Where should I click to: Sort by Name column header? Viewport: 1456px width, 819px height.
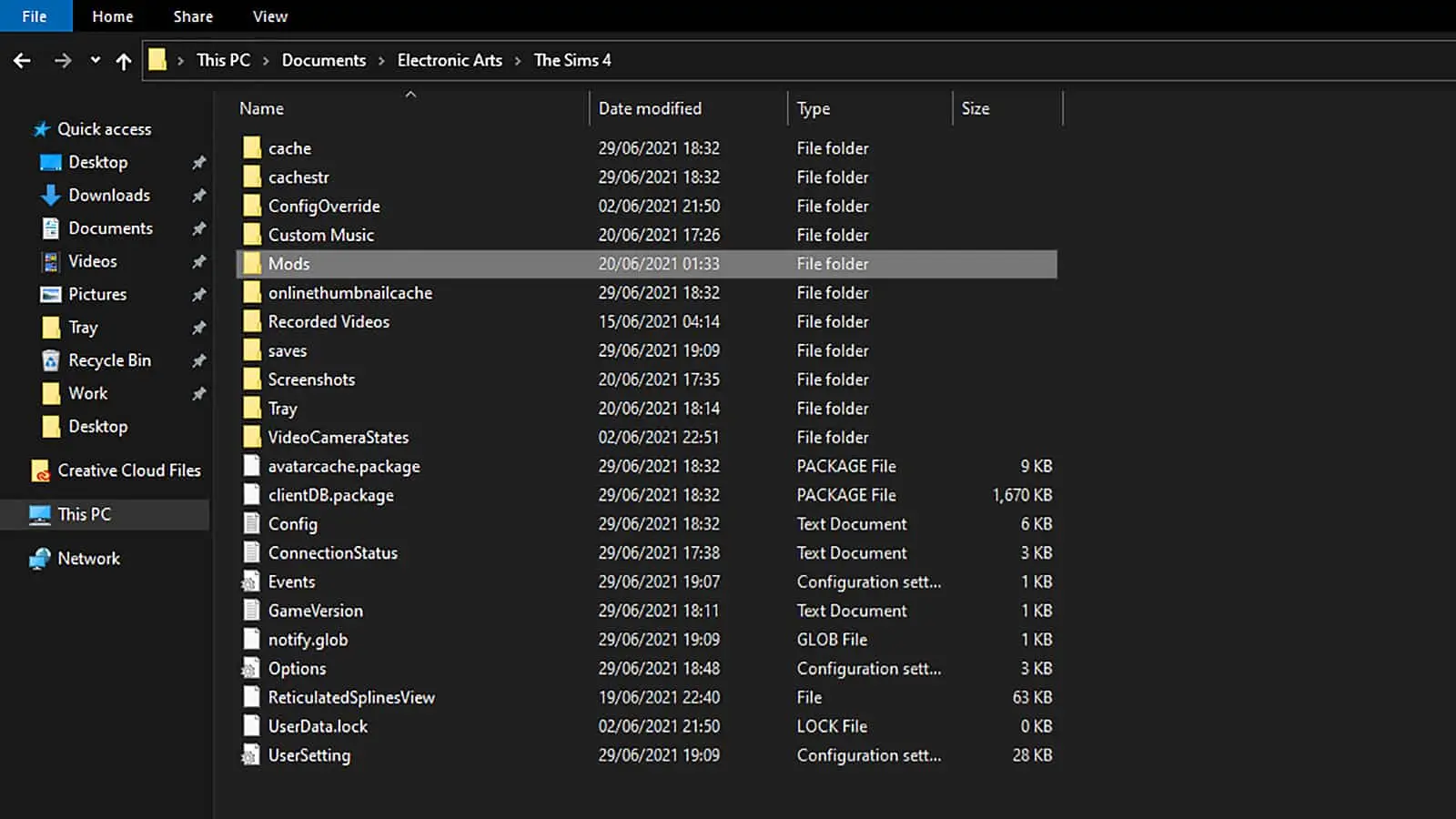point(261,108)
